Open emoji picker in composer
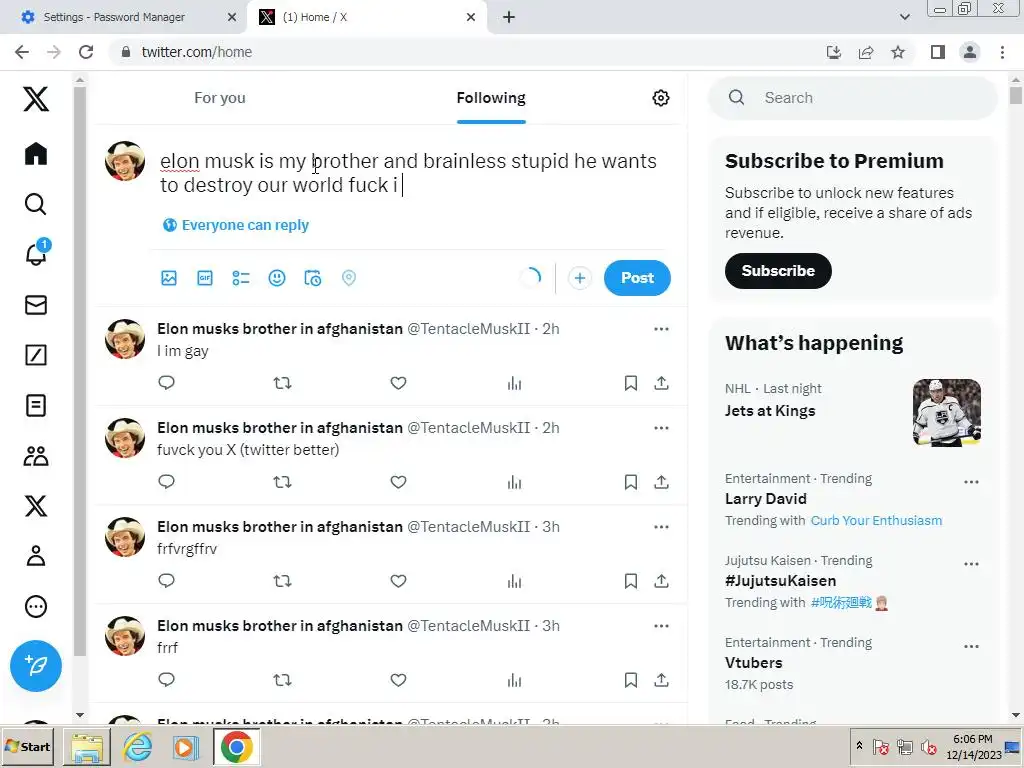The width and height of the screenshot is (1024, 768). [x=277, y=278]
